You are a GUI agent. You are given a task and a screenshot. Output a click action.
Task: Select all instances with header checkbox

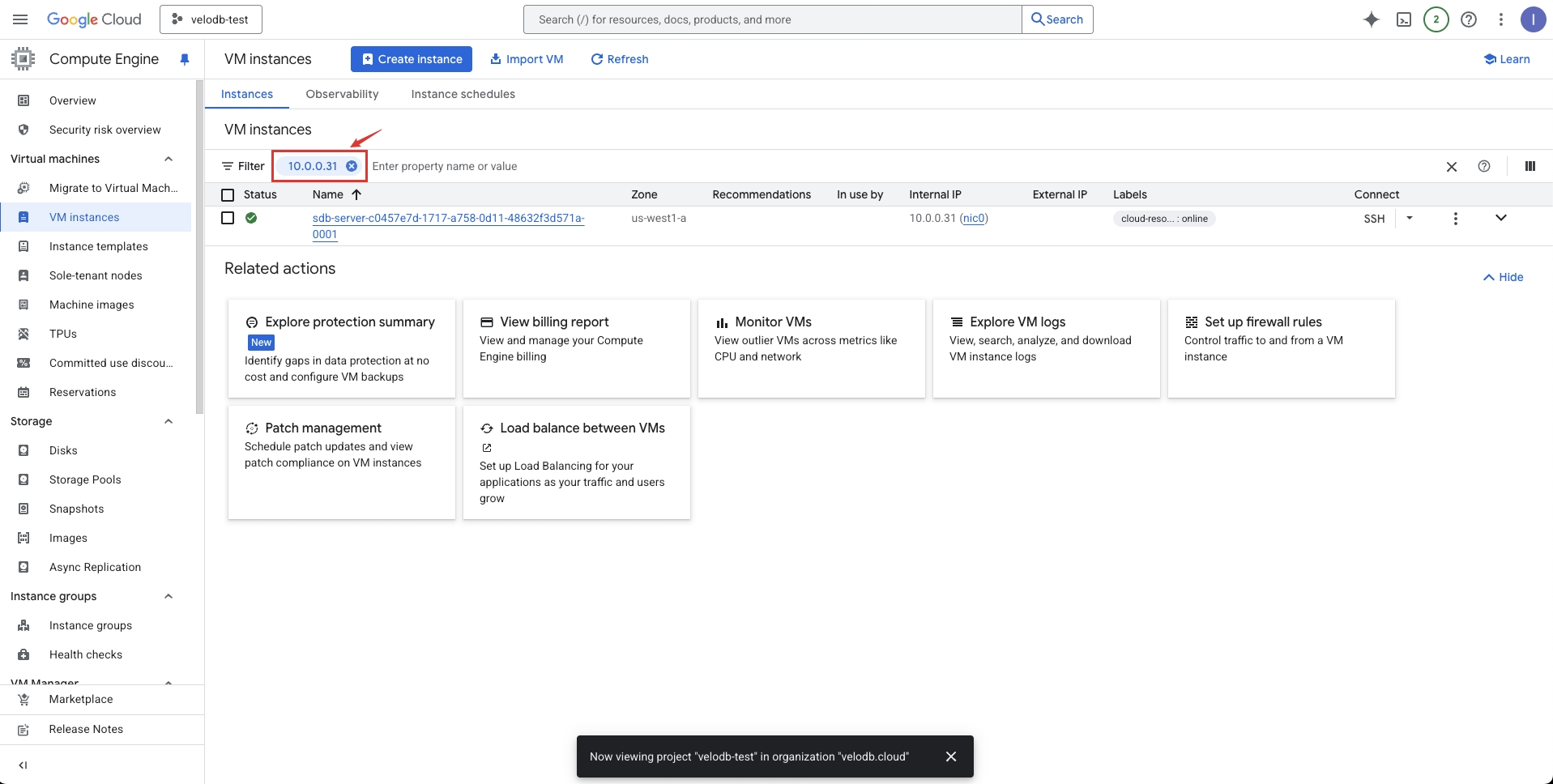[x=228, y=195]
